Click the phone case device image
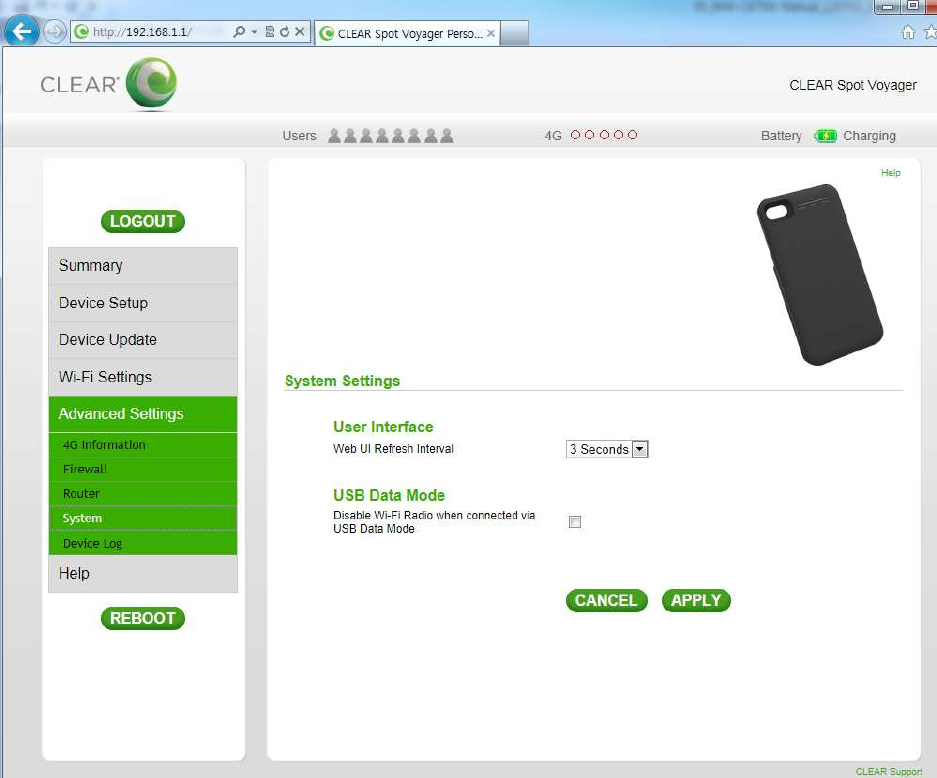Image resolution: width=937 pixels, height=778 pixels. (819, 275)
